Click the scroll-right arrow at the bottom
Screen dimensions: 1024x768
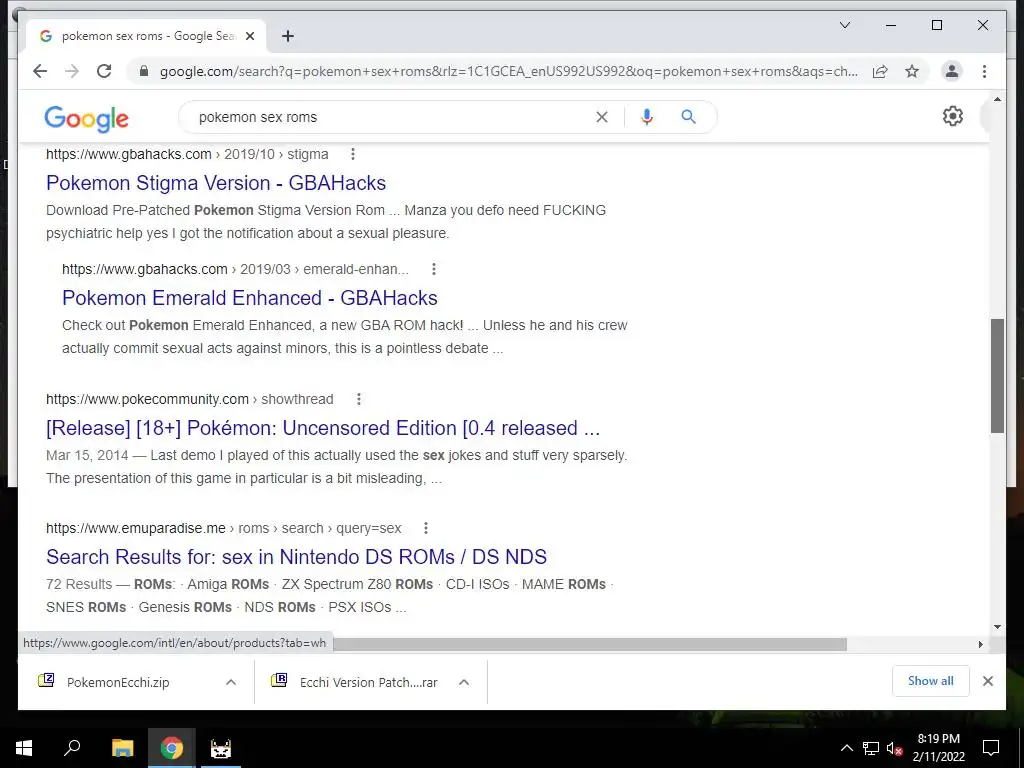point(980,644)
